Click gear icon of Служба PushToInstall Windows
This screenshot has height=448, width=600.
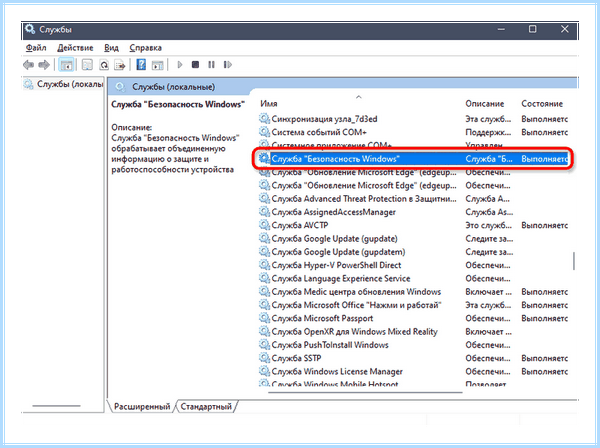coord(264,344)
